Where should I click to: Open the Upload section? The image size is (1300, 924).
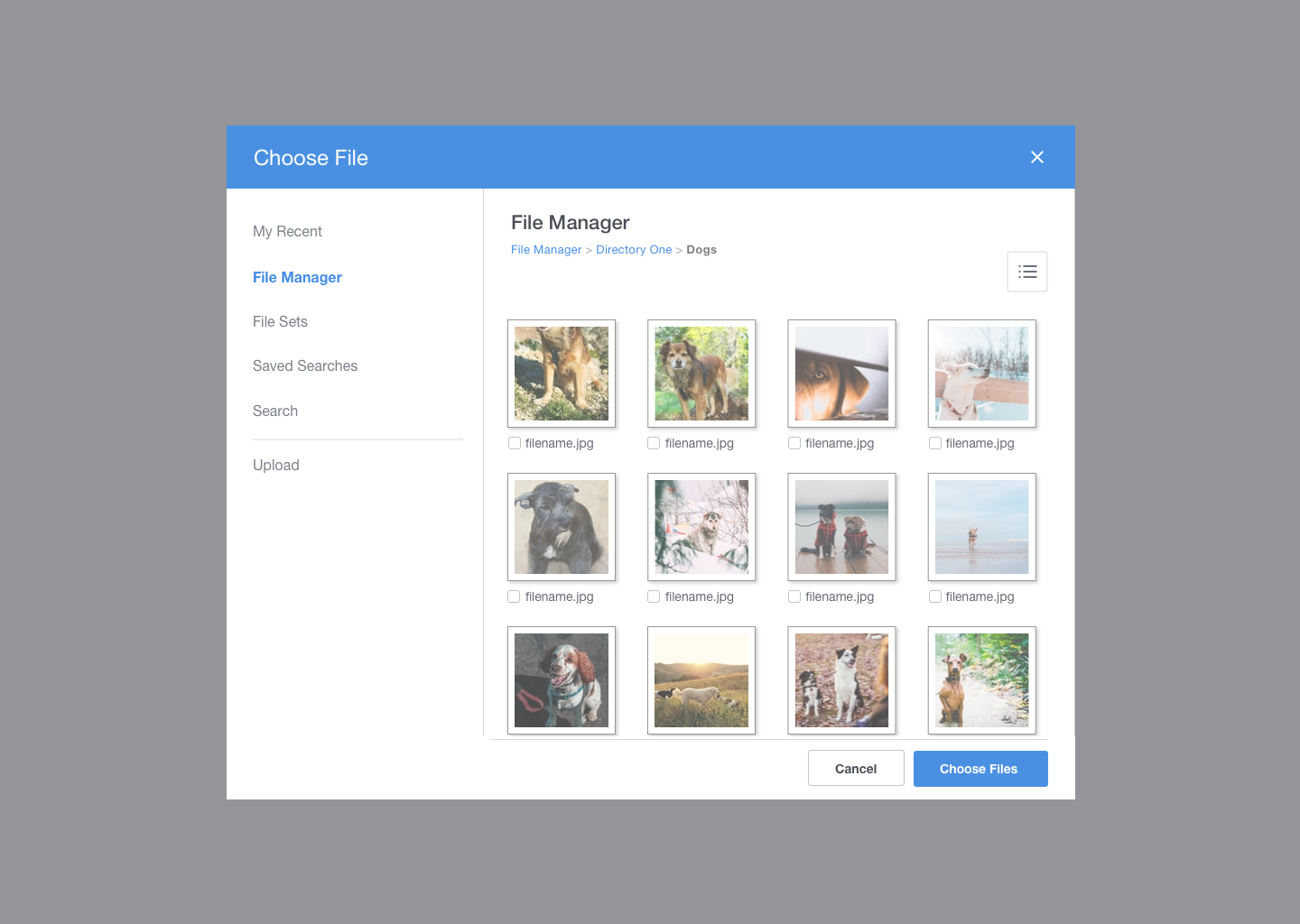[x=276, y=465]
